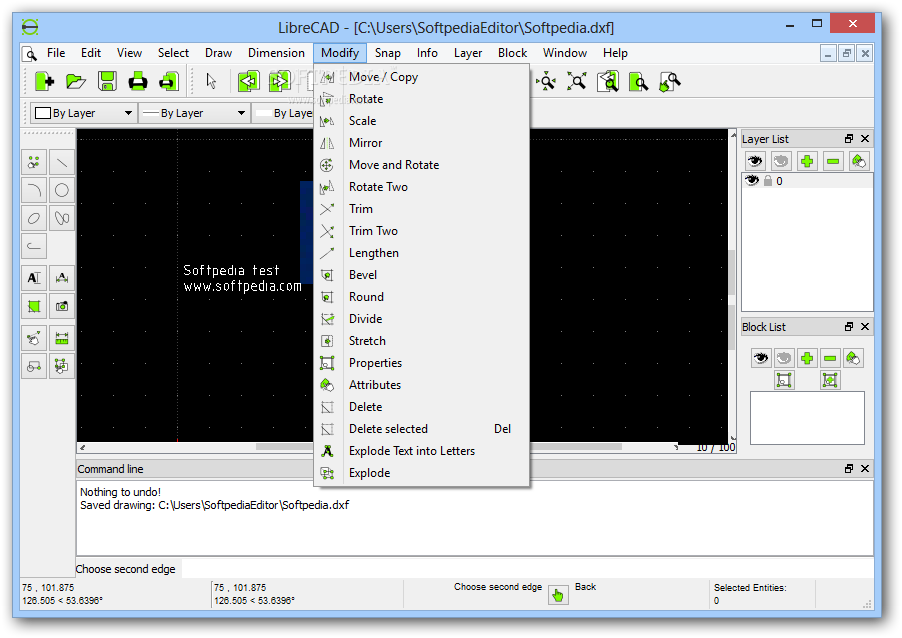Open the Line tool in left toolbox
This screenshot has width=902, height=638.
click(62, 163)
